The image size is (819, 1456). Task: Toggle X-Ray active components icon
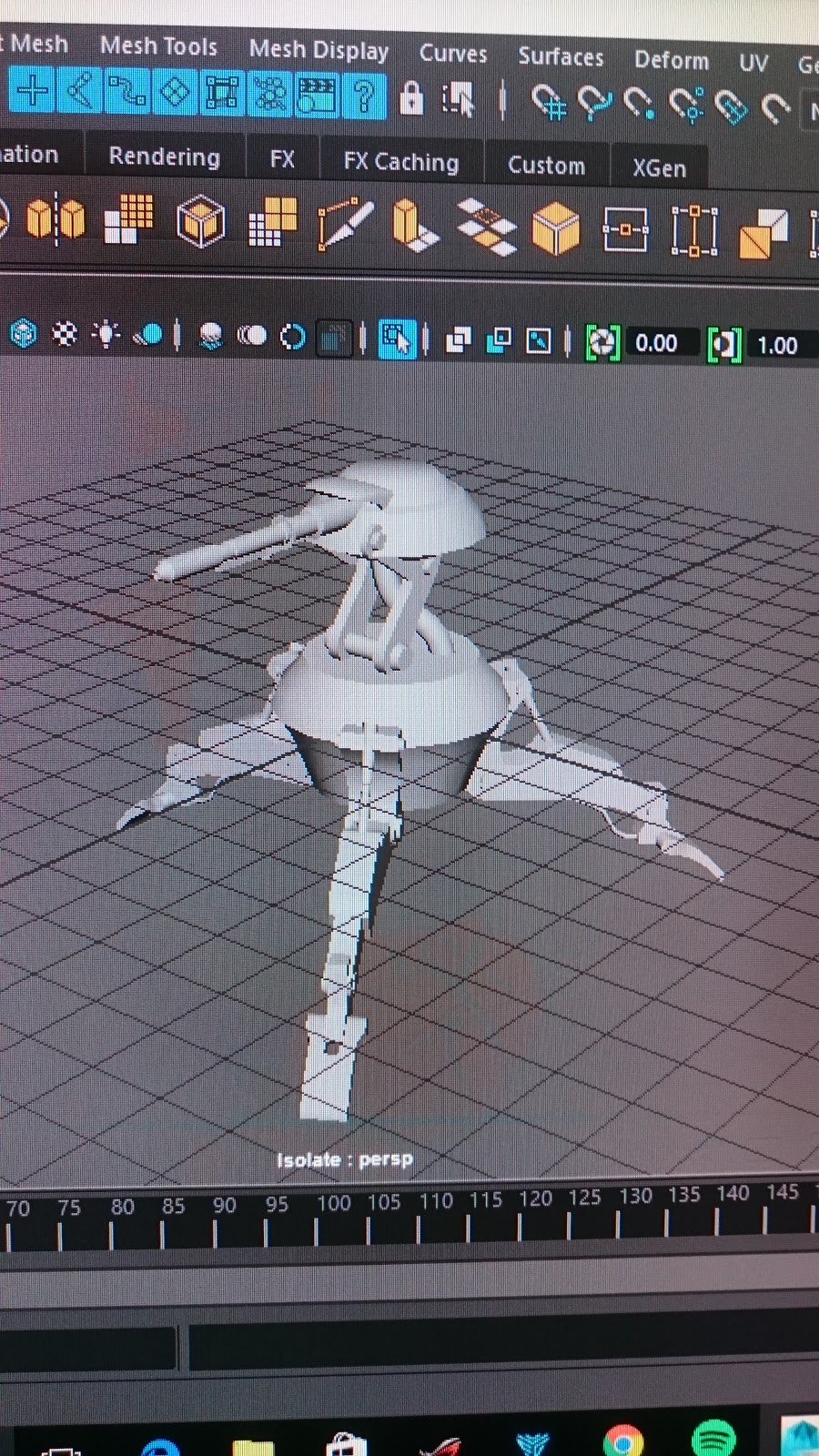(x=499, y=341)
